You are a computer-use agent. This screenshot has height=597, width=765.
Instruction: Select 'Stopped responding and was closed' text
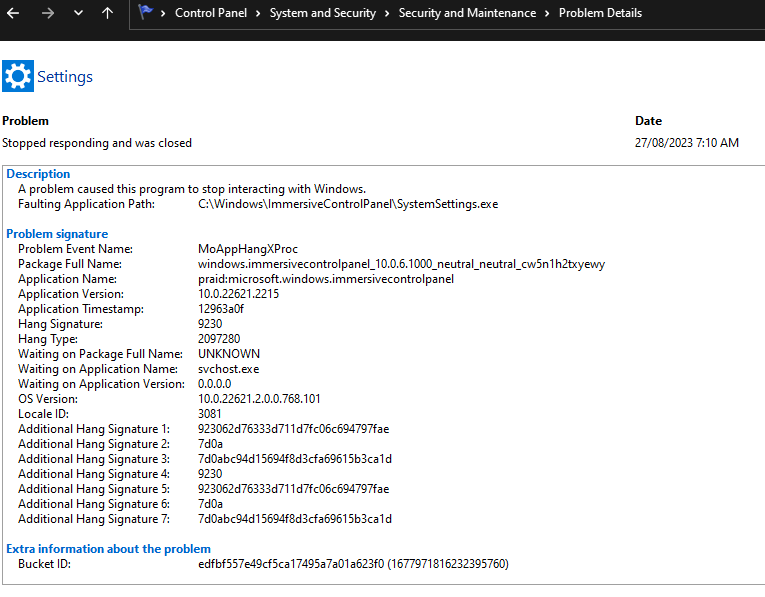point(97,143)
